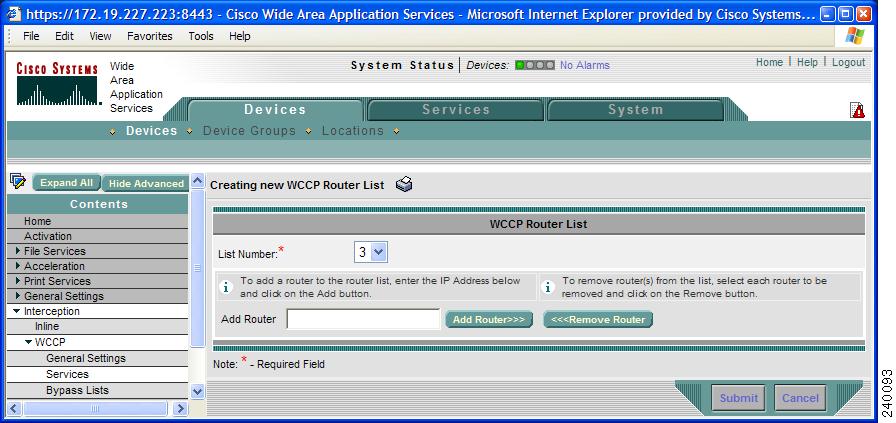
Task: Click the Internet Explorer page icon in the title bar
Action: 14,13
